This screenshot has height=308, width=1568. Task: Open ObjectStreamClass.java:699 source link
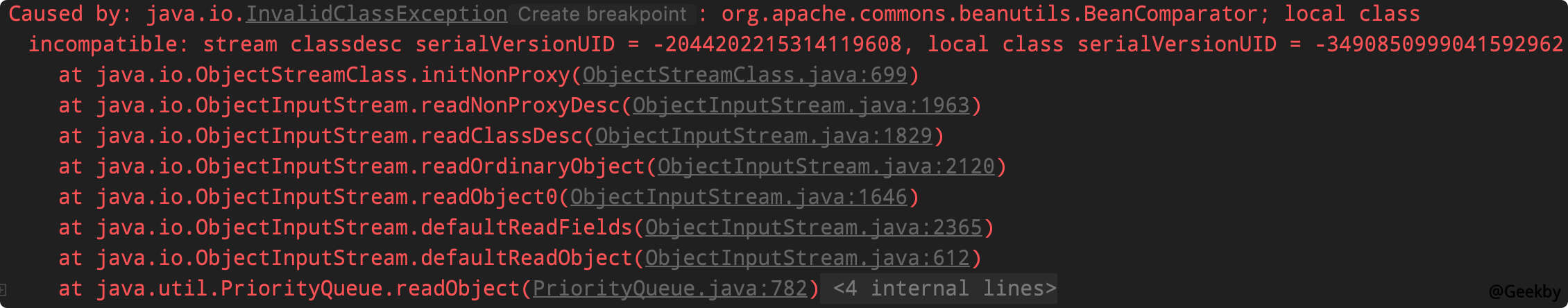tap(744, 75)
